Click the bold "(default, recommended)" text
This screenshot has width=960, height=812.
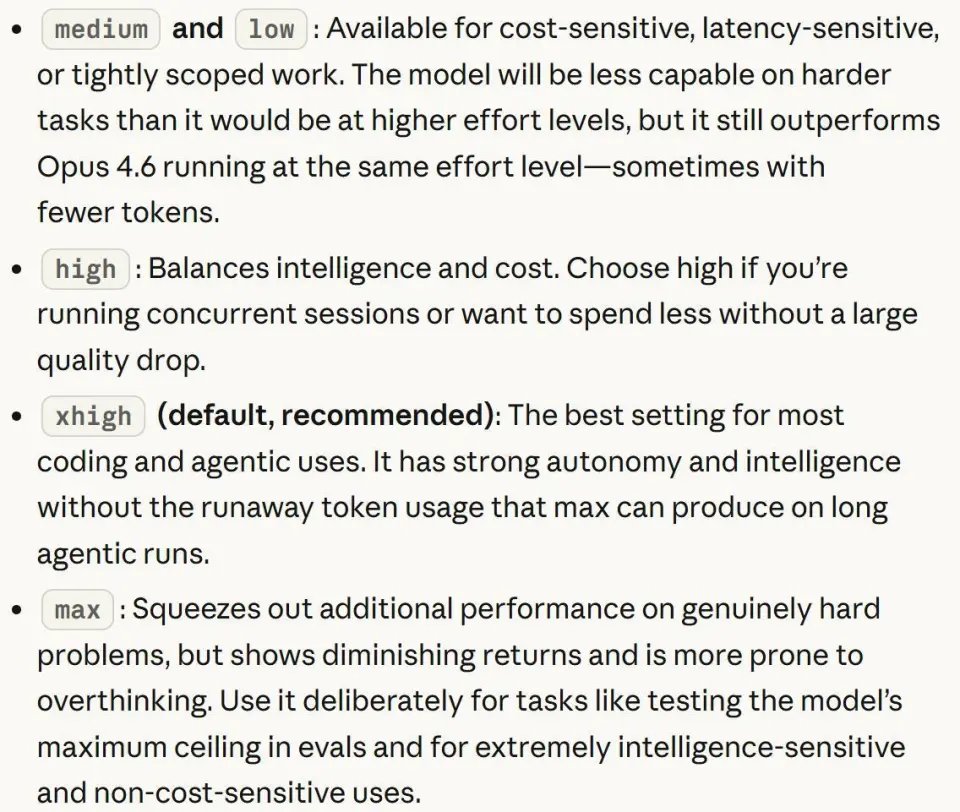325,416
